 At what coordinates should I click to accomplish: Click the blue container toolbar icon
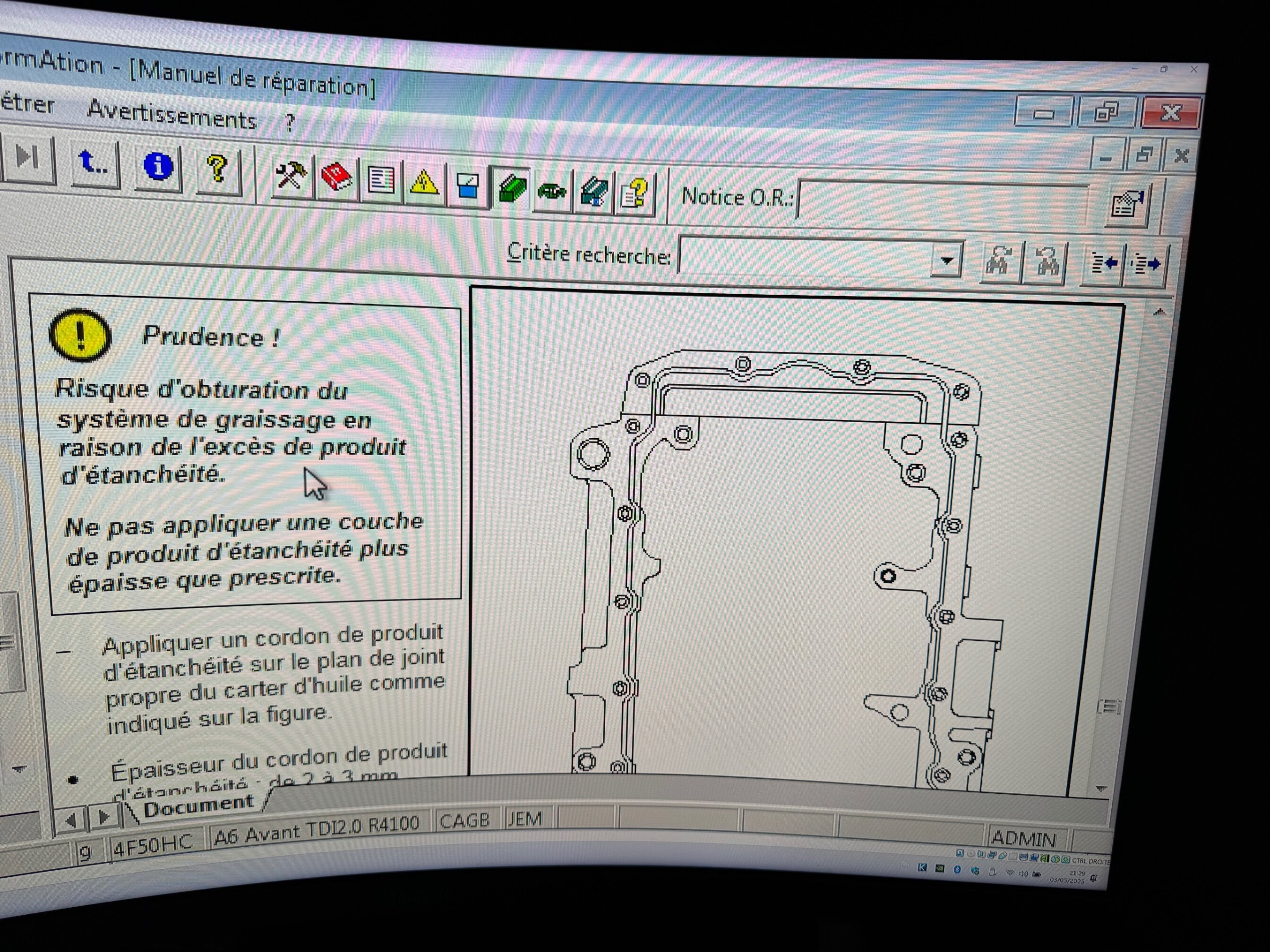pos(467,186)
